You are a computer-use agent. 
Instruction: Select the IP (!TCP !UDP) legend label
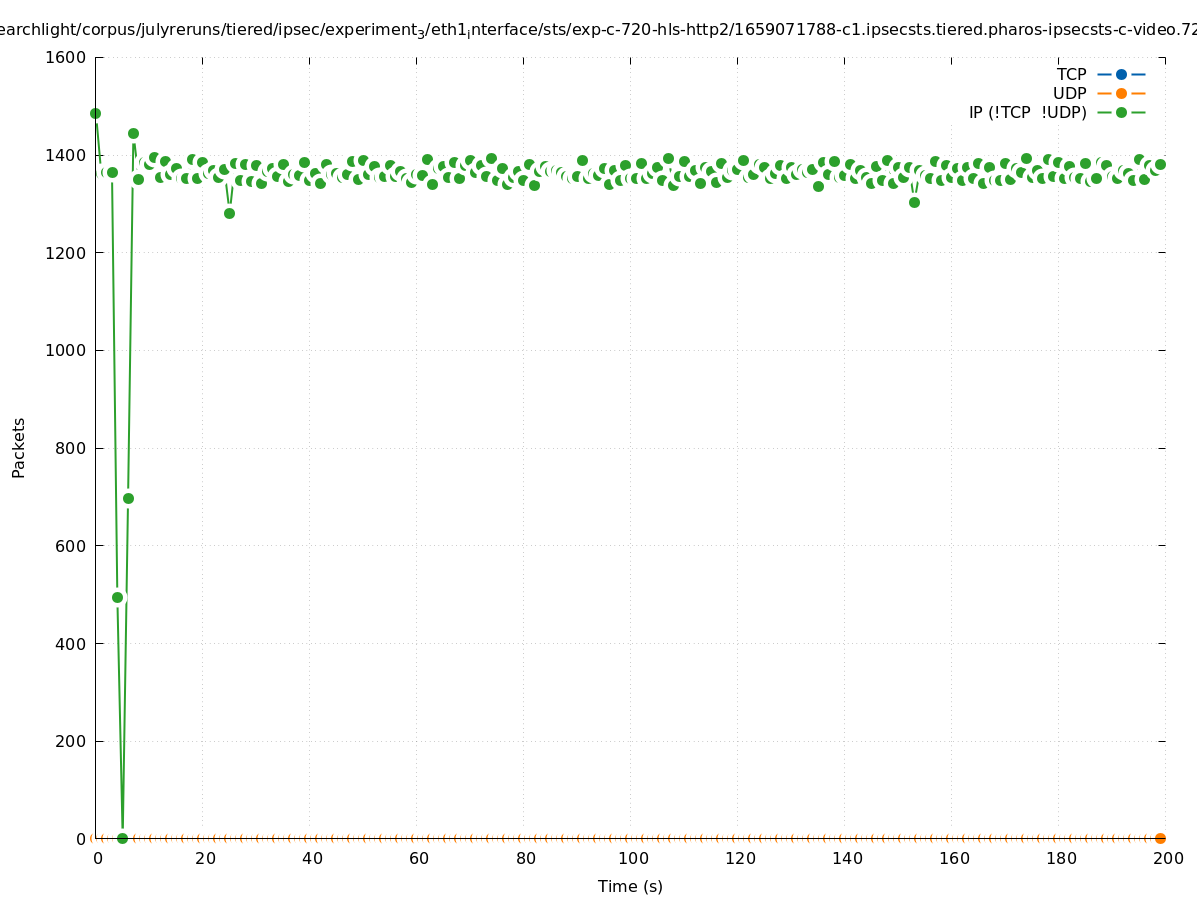tap(1027, 112)
